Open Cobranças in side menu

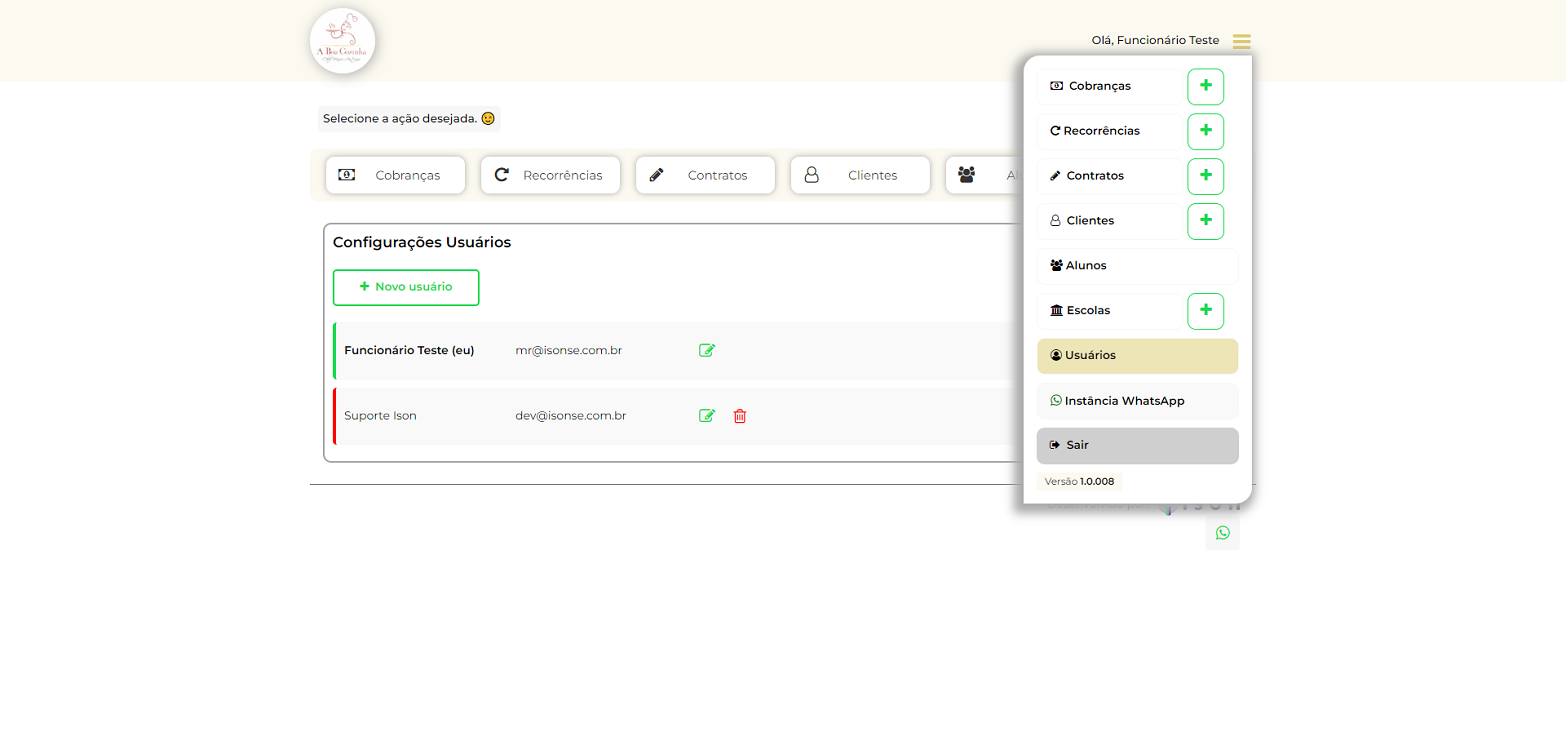1110,86
